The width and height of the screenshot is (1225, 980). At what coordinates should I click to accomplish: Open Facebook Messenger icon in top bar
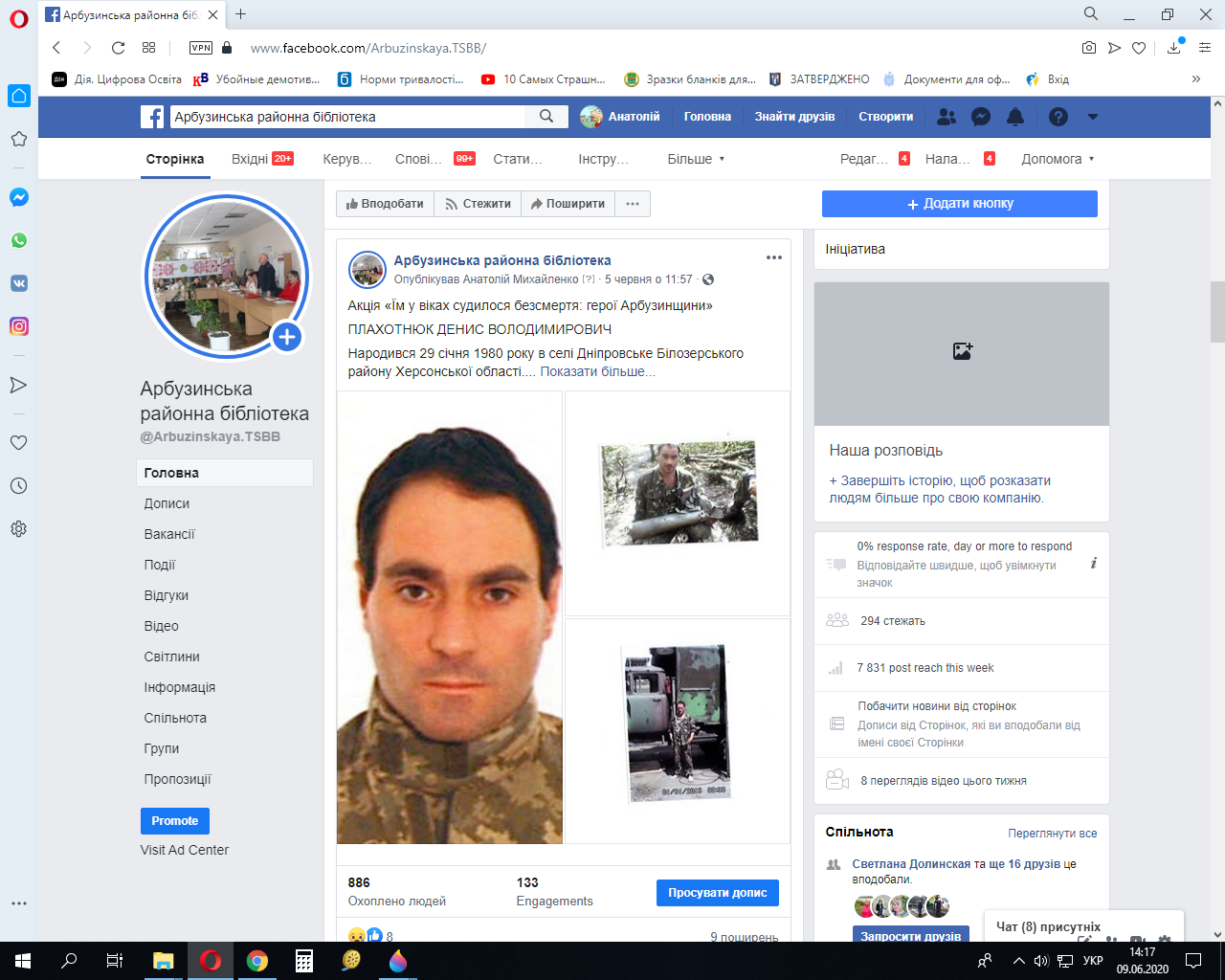pos(981,117)
